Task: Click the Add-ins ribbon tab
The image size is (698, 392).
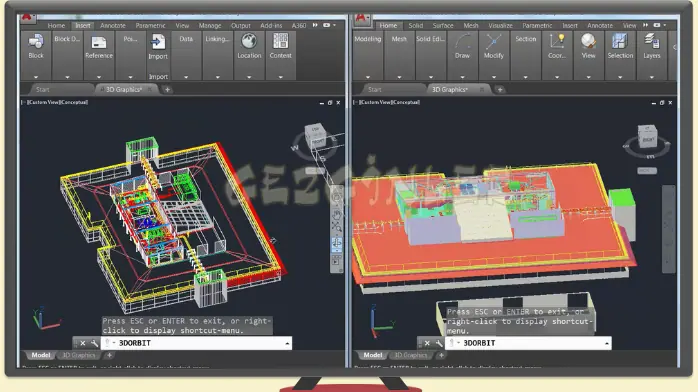Action: click(x=271, y=25)
